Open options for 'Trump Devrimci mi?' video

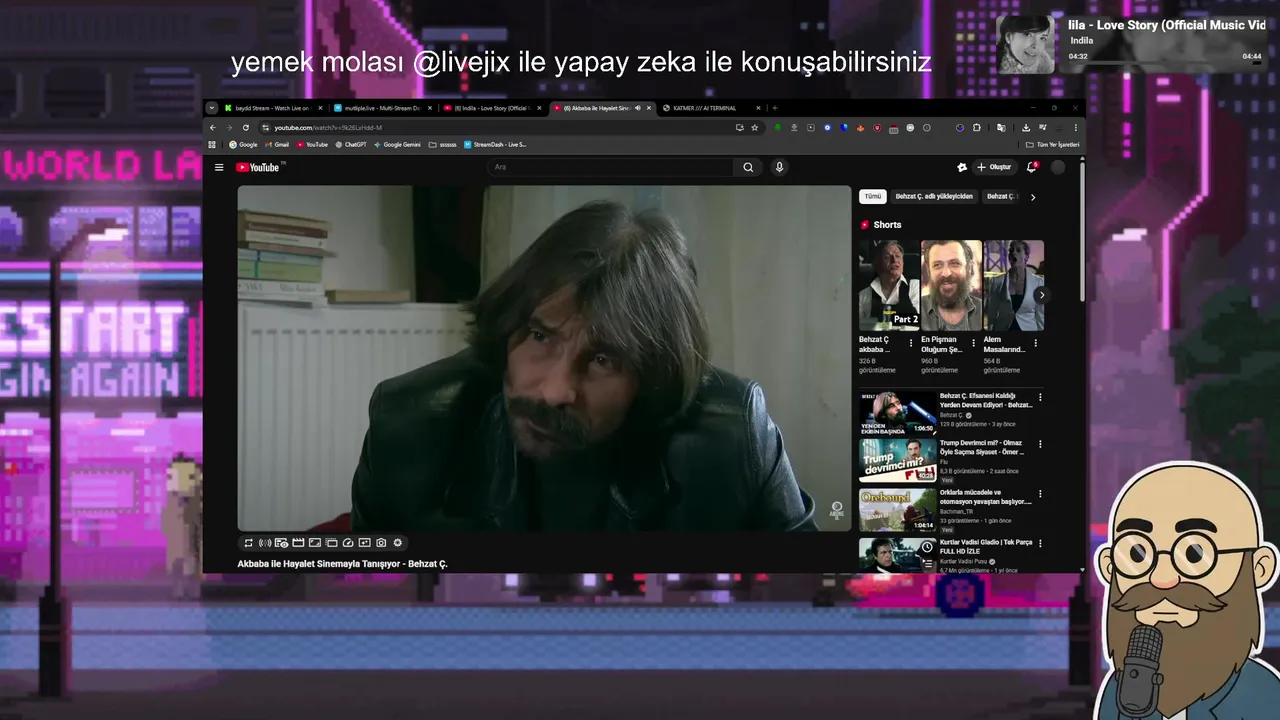(x=1040, y=444)
